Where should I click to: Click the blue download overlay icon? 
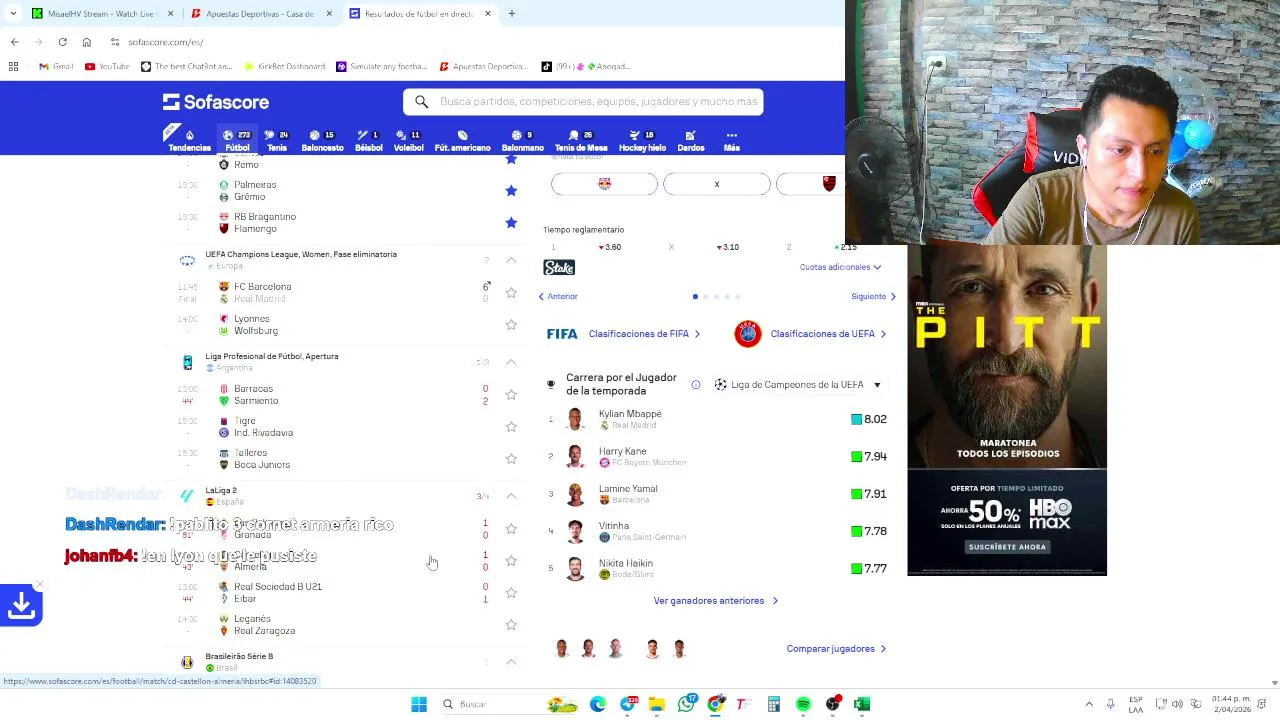click(x=21, y=605)
